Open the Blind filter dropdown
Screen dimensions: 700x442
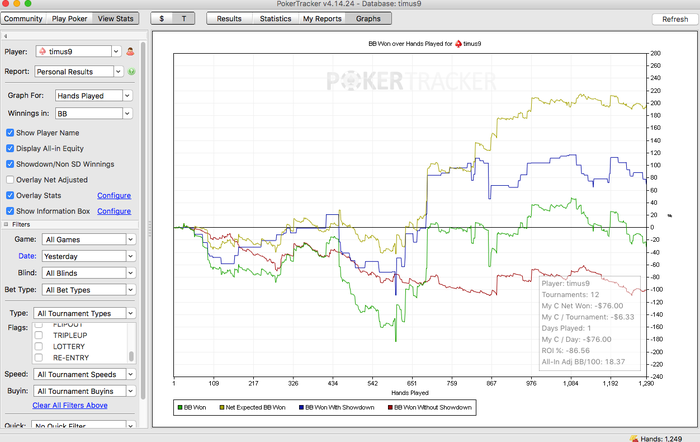click(88, 273)
